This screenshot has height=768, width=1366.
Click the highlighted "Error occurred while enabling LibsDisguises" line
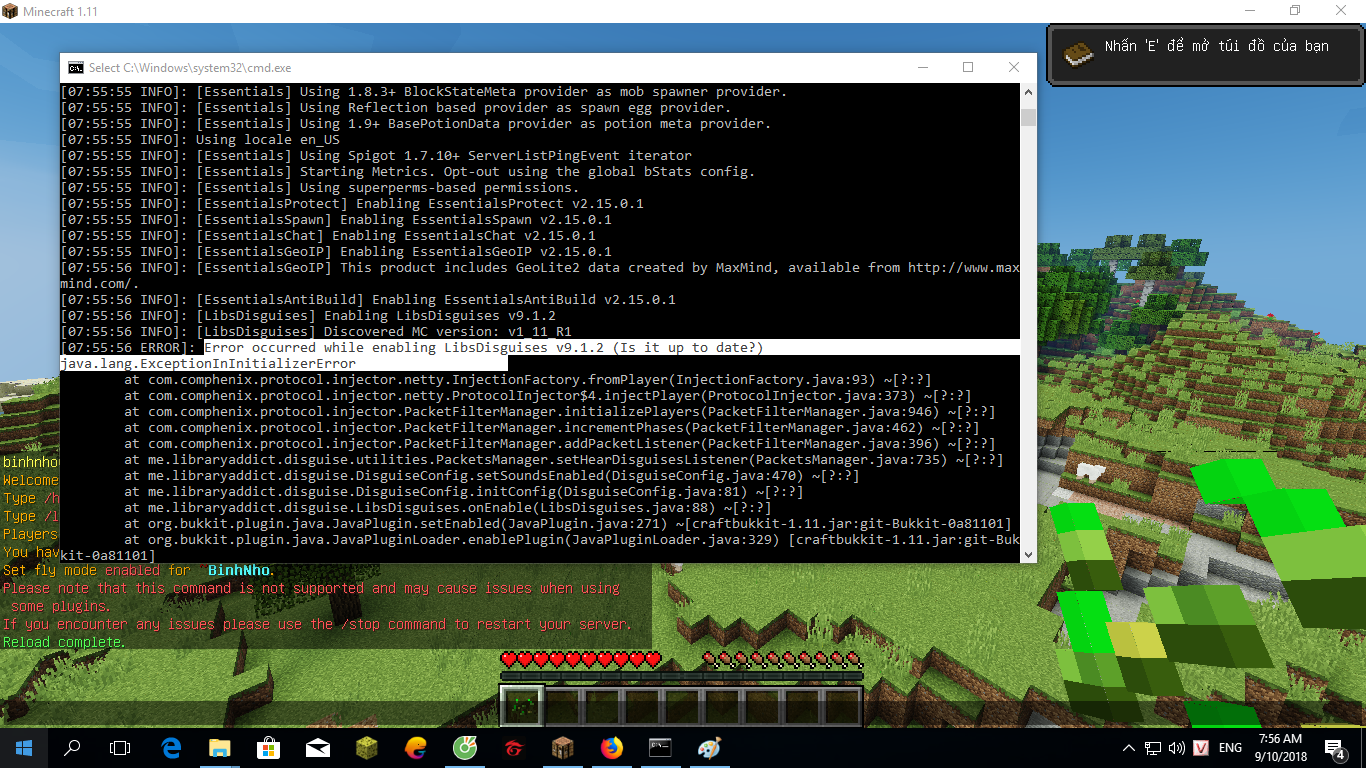click(484, 348)
